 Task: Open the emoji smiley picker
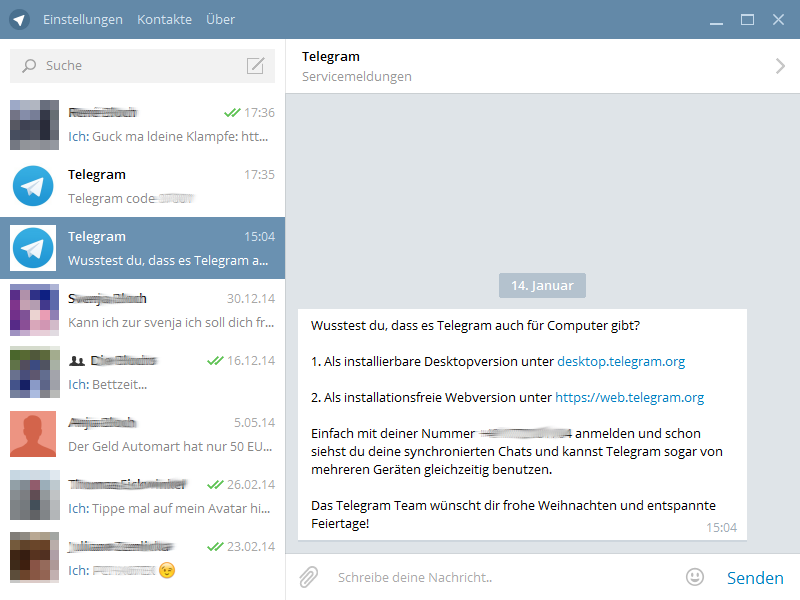pos(694,577)
